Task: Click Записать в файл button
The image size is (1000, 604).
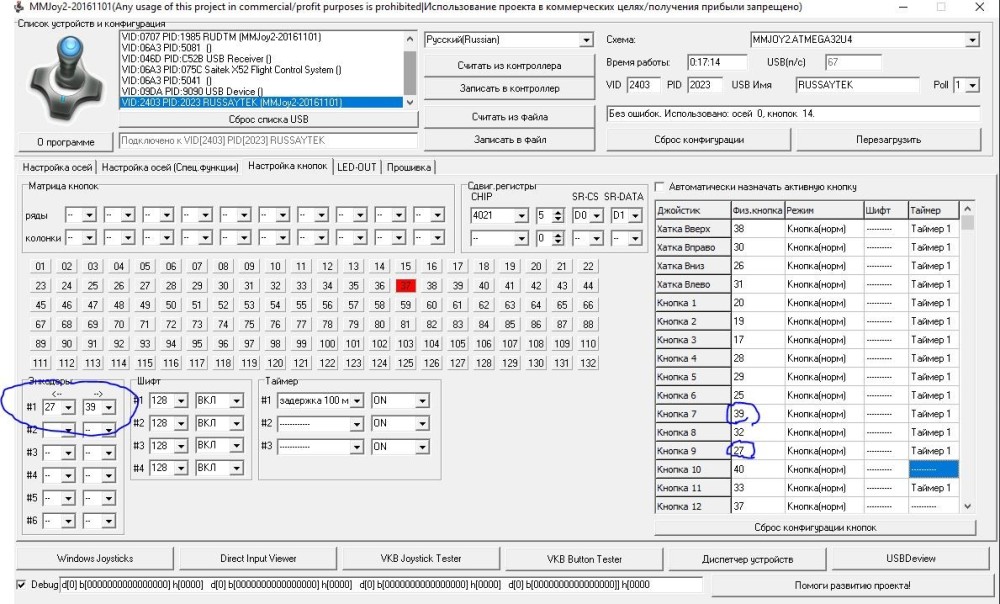Action: (509, 140)
